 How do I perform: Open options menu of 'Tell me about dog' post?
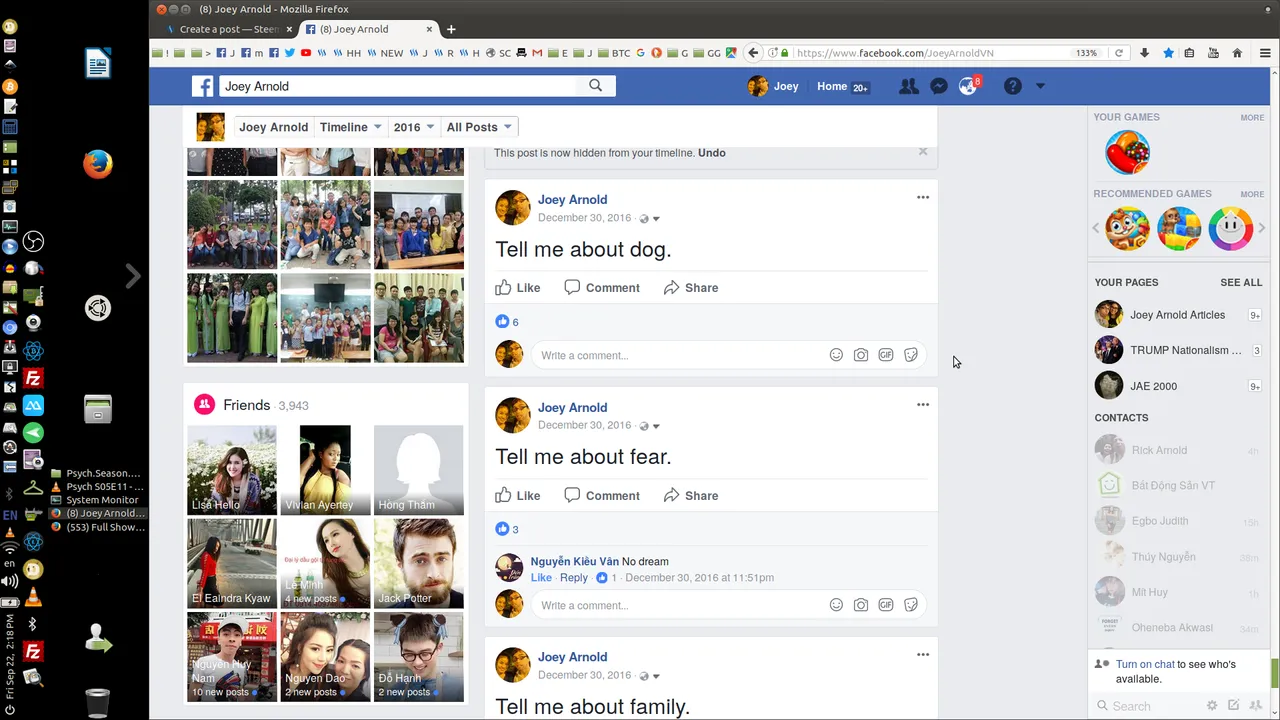923,197
